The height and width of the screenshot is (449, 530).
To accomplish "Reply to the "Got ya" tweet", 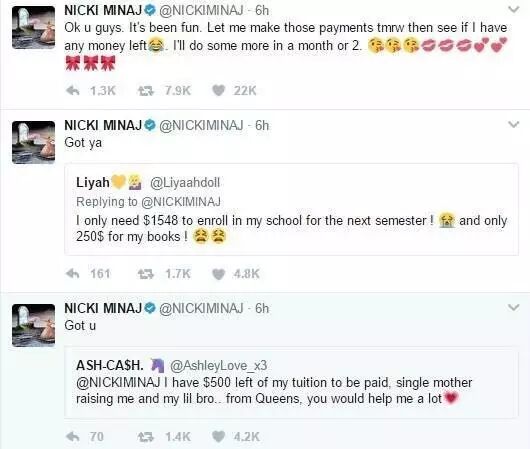I will pos(73,274).
